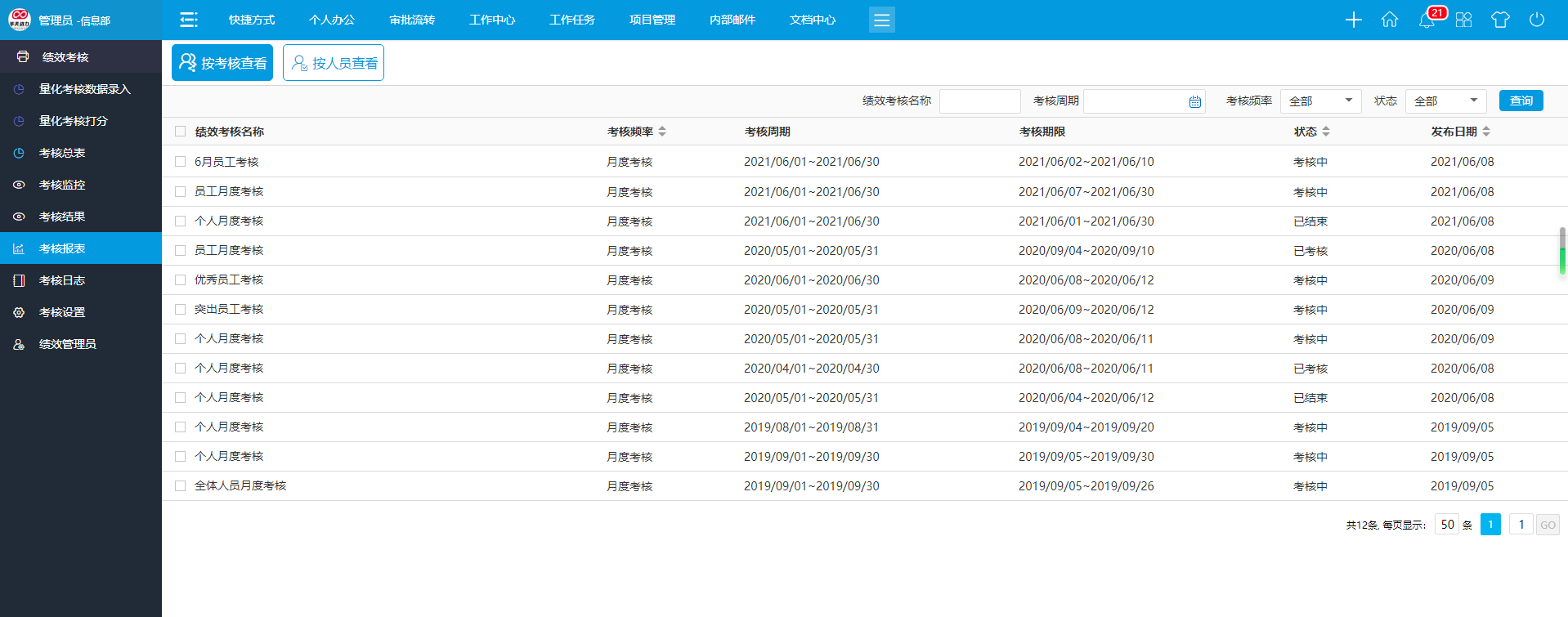Toggle the select-all checkbox in table header

coord(181,132)
